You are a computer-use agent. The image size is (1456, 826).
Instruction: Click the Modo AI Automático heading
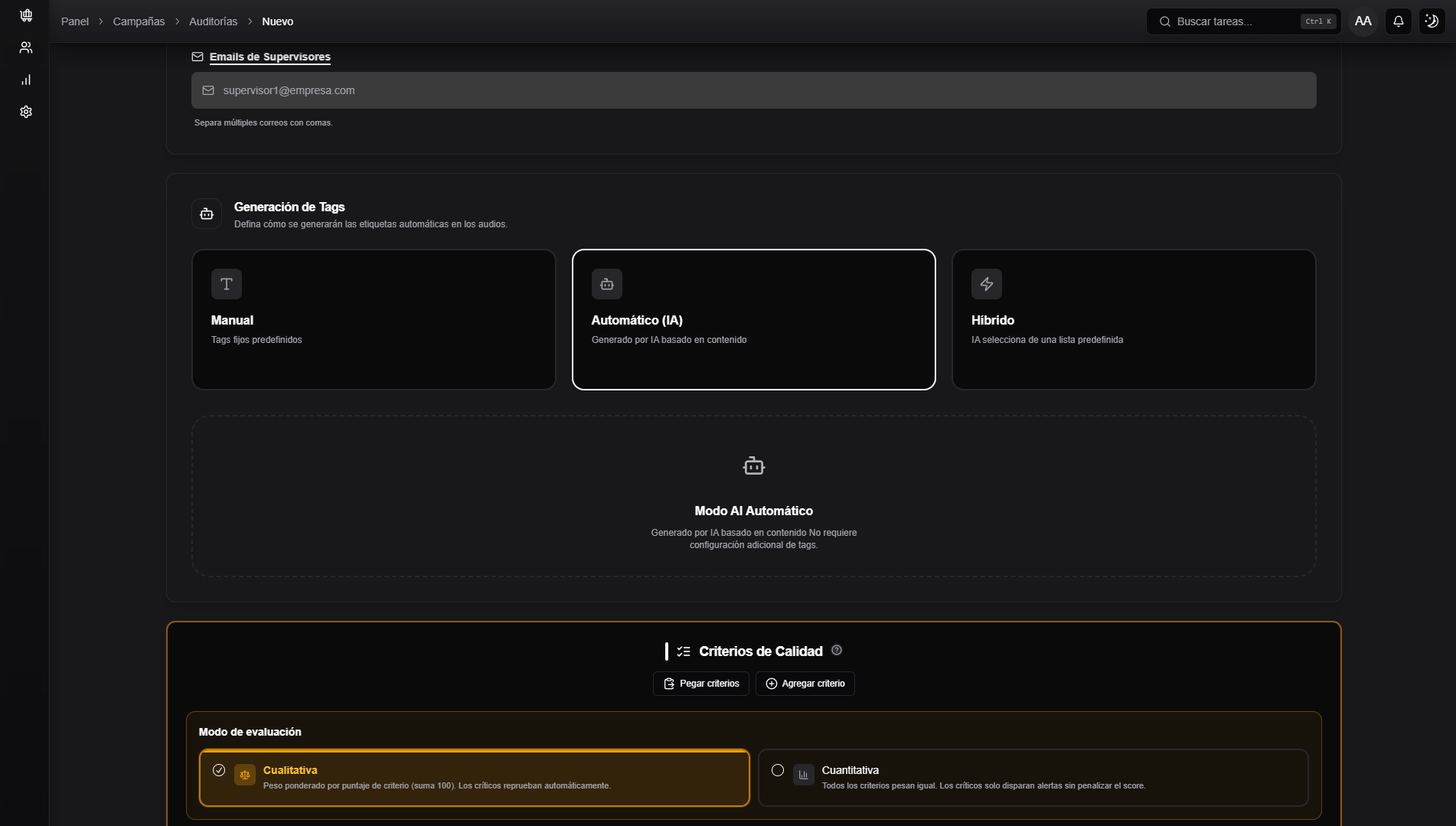click(754, 511)
